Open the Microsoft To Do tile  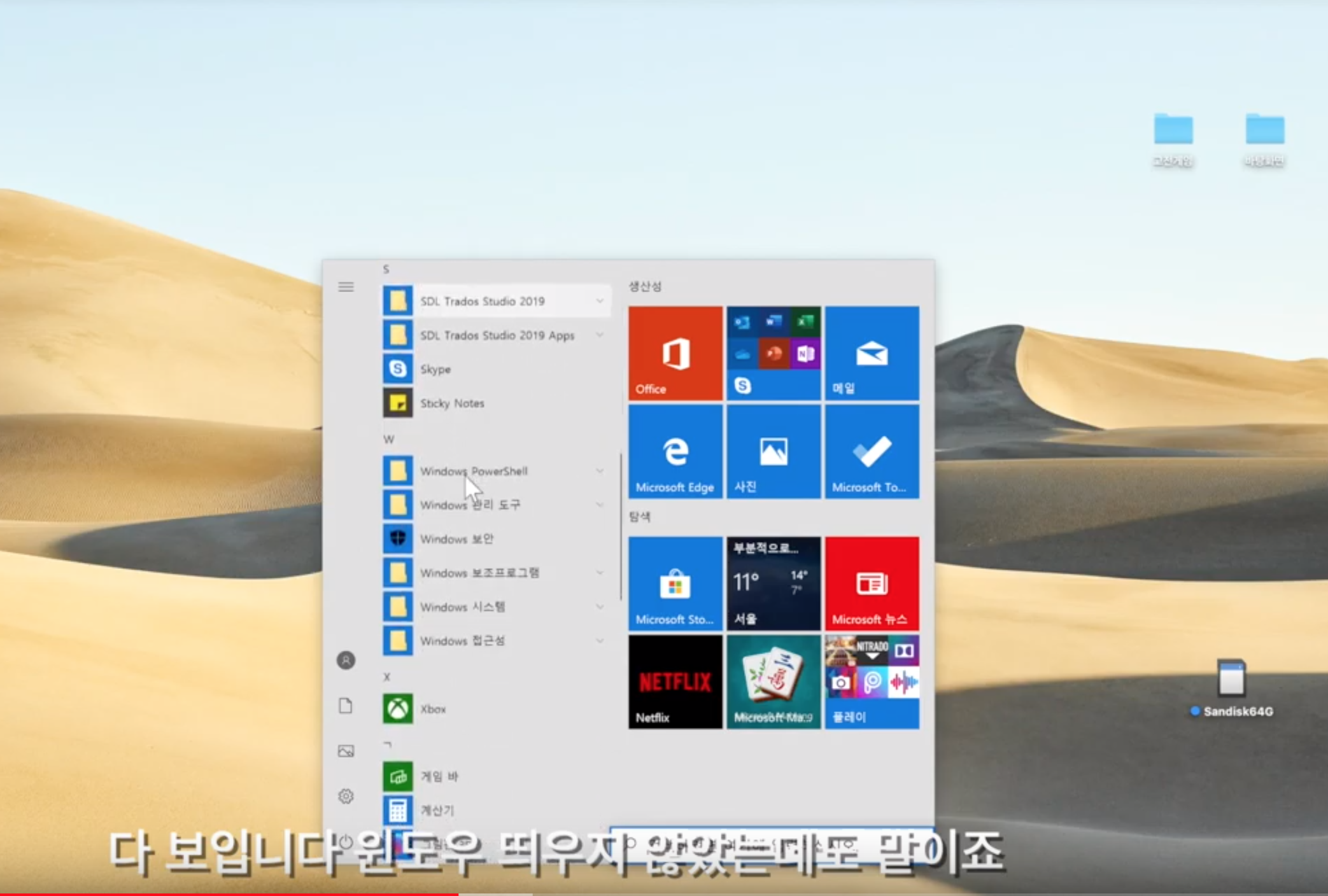click(872, 452)
